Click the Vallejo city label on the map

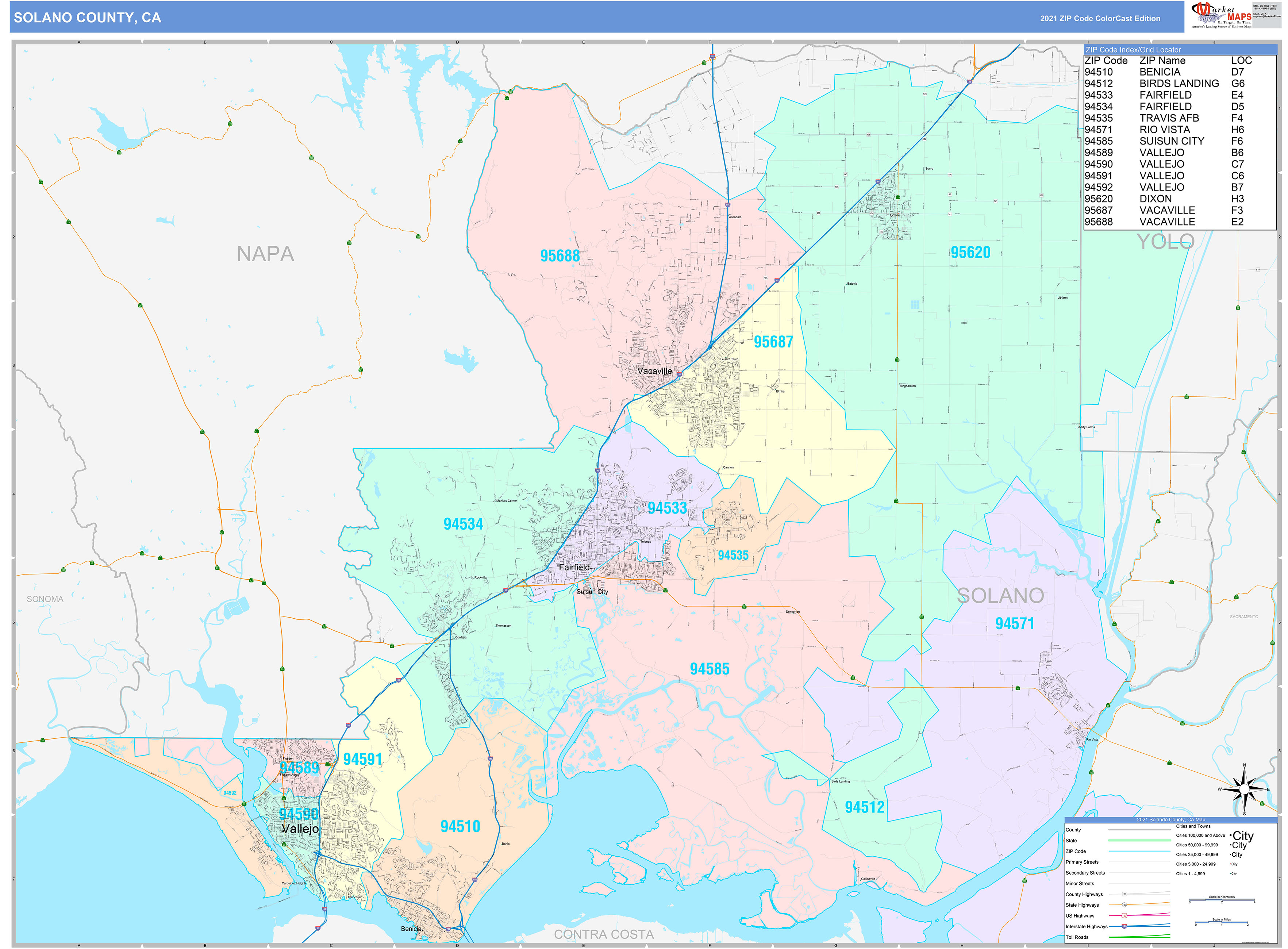click(300, 829)
